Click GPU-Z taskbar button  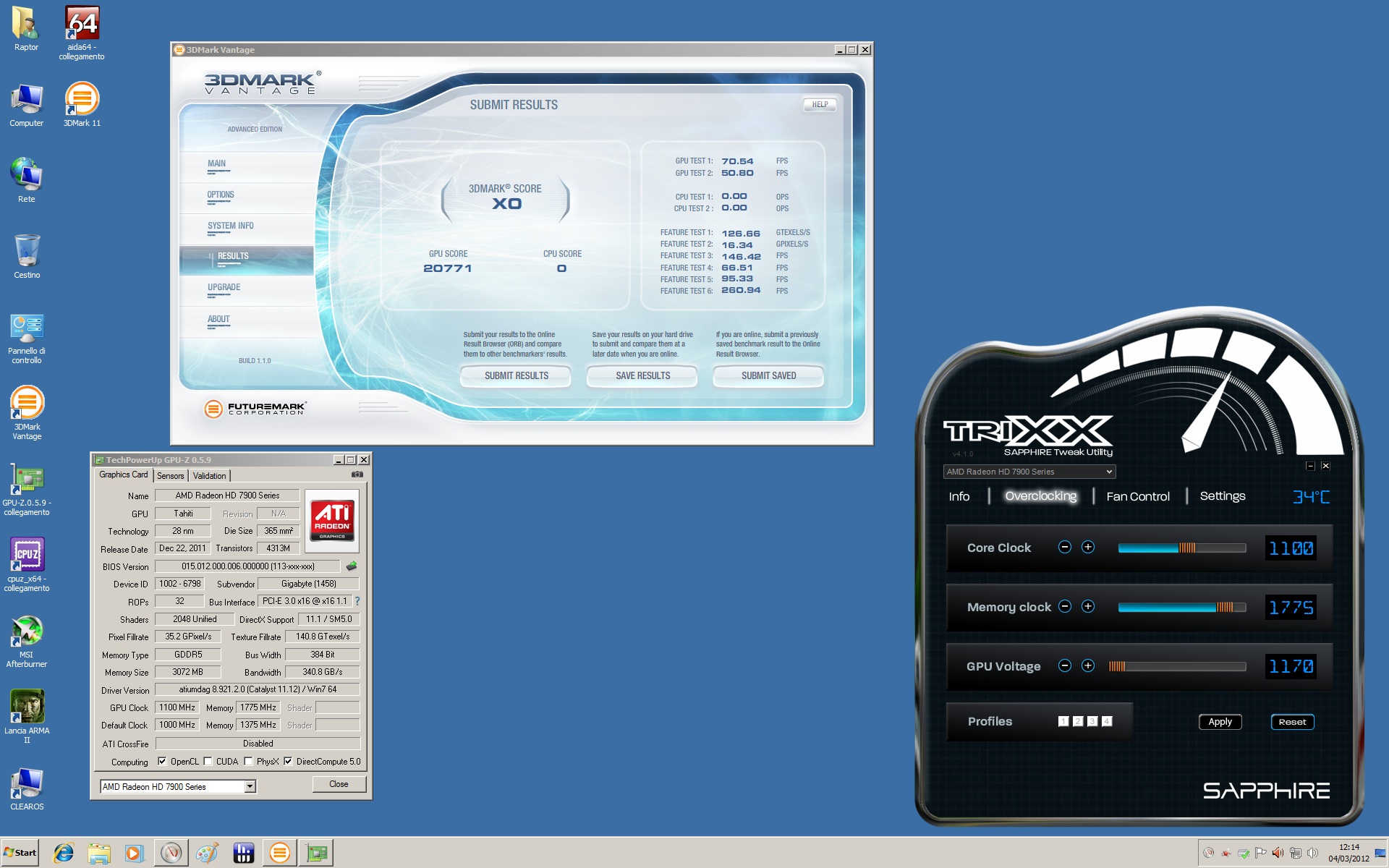(316, 853)
